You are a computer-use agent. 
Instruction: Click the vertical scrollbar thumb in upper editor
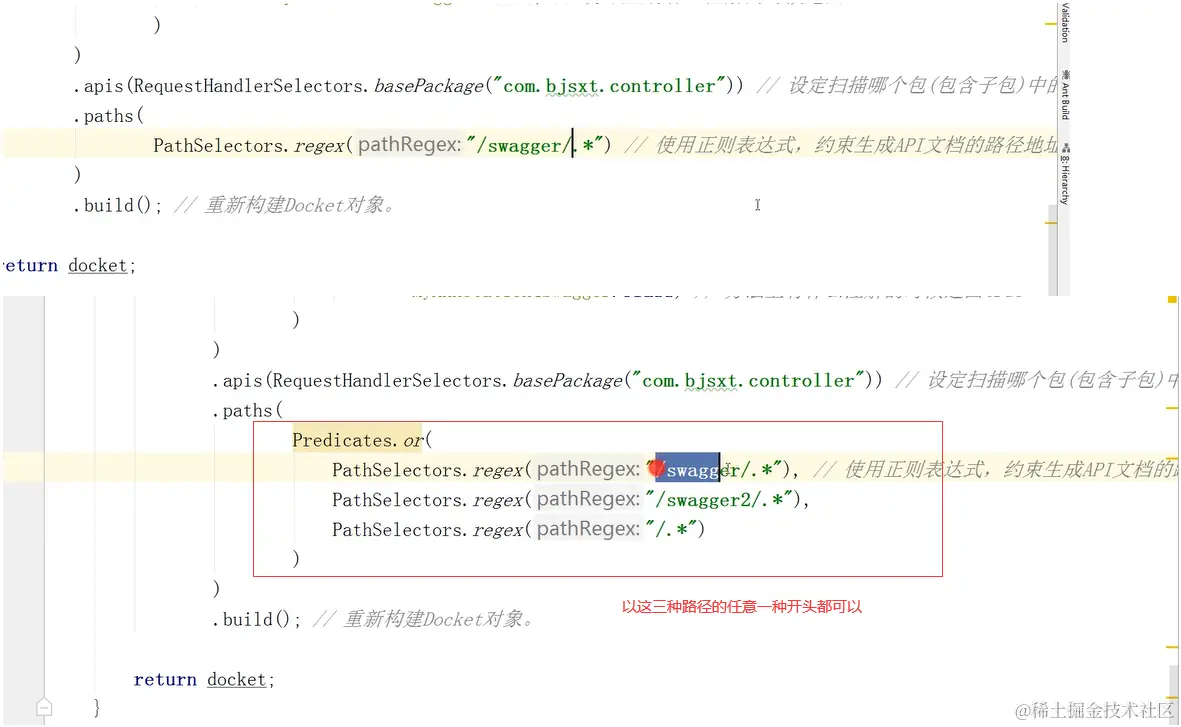1052,252
